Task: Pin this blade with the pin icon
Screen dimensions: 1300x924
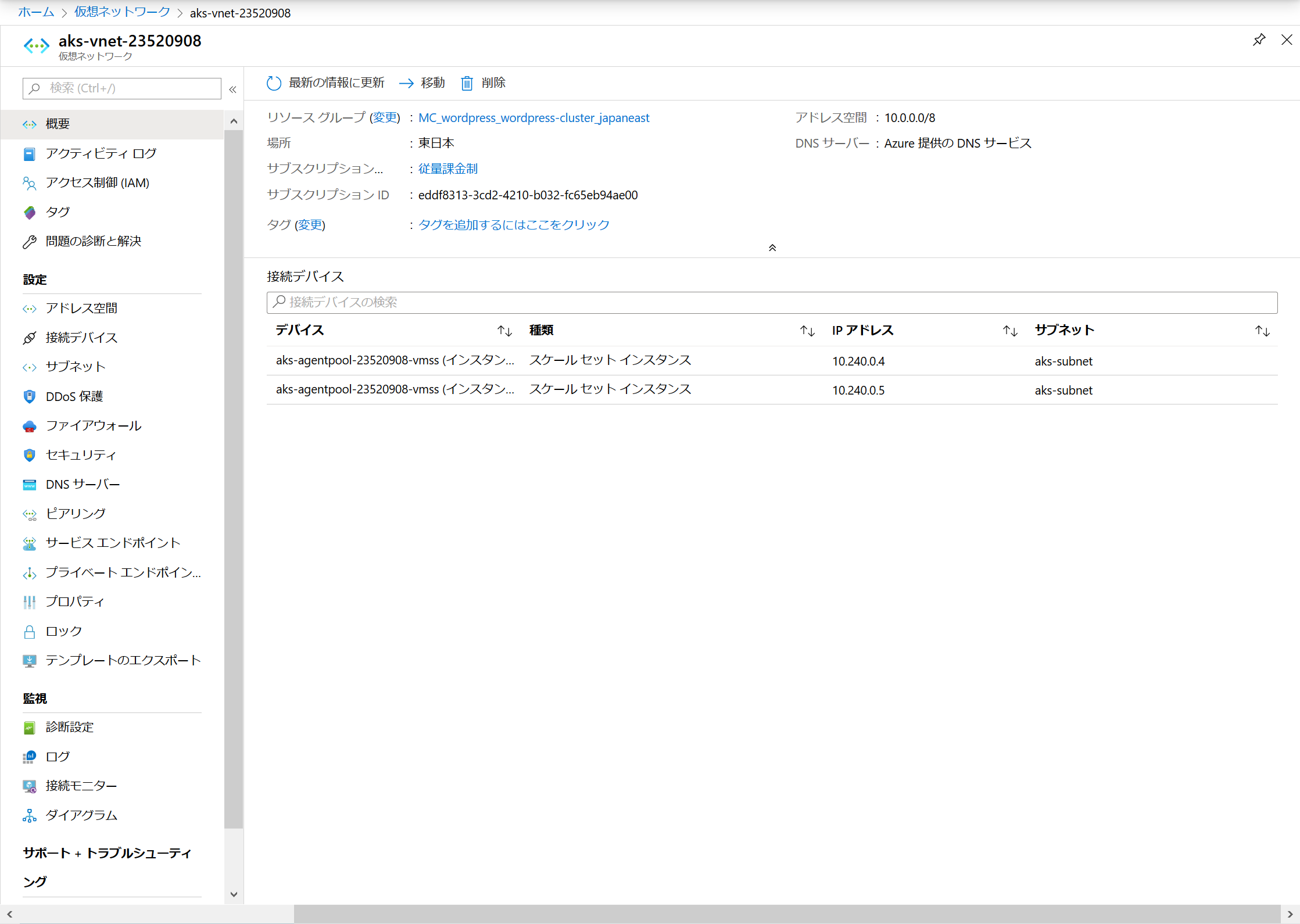Action: [1259, 40]
